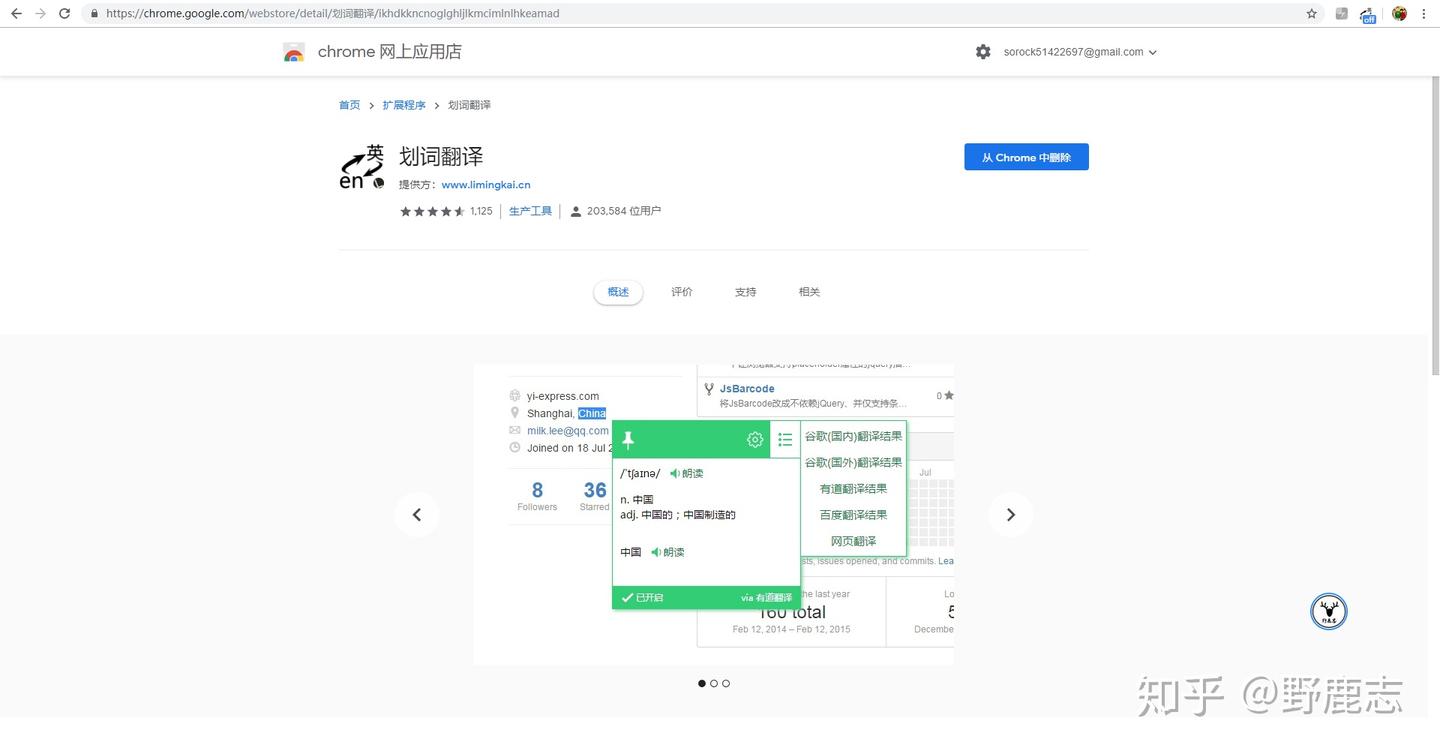Switch to the 相关 tab
Screen dimensions: 1440x754
810,292
